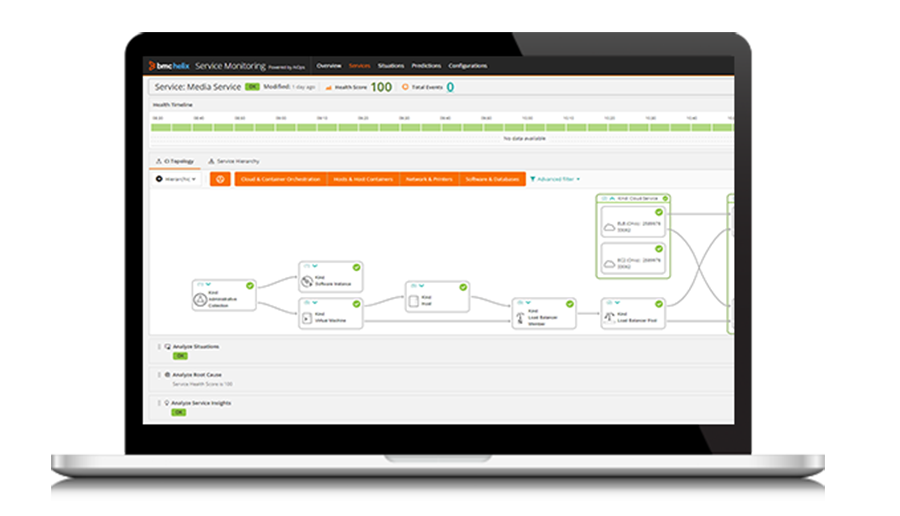This screenshot has width=900, height=516.
Task: Expand the Analyze Root Cause section
Action: [195, 374]
